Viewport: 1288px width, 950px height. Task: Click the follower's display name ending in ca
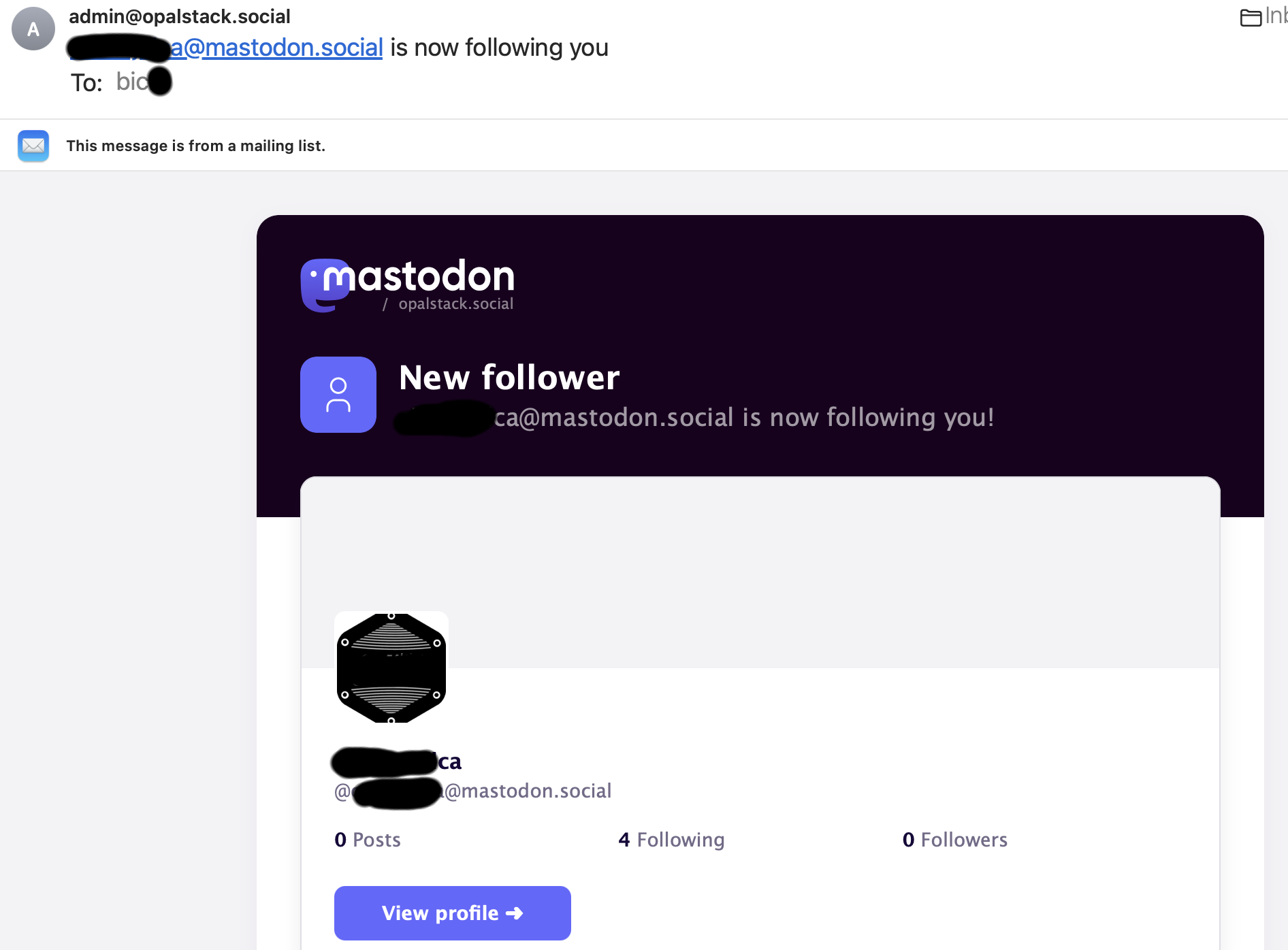tap(396, 761)
